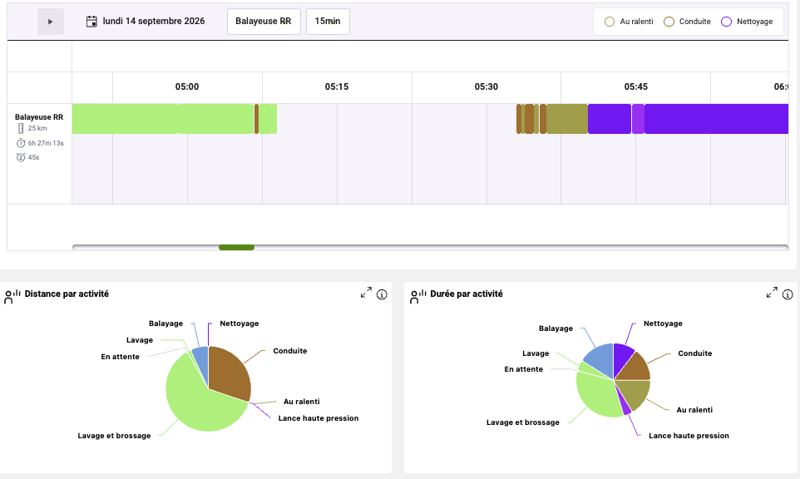Click the Au ralenti label in Durée chart

[694, 410]
